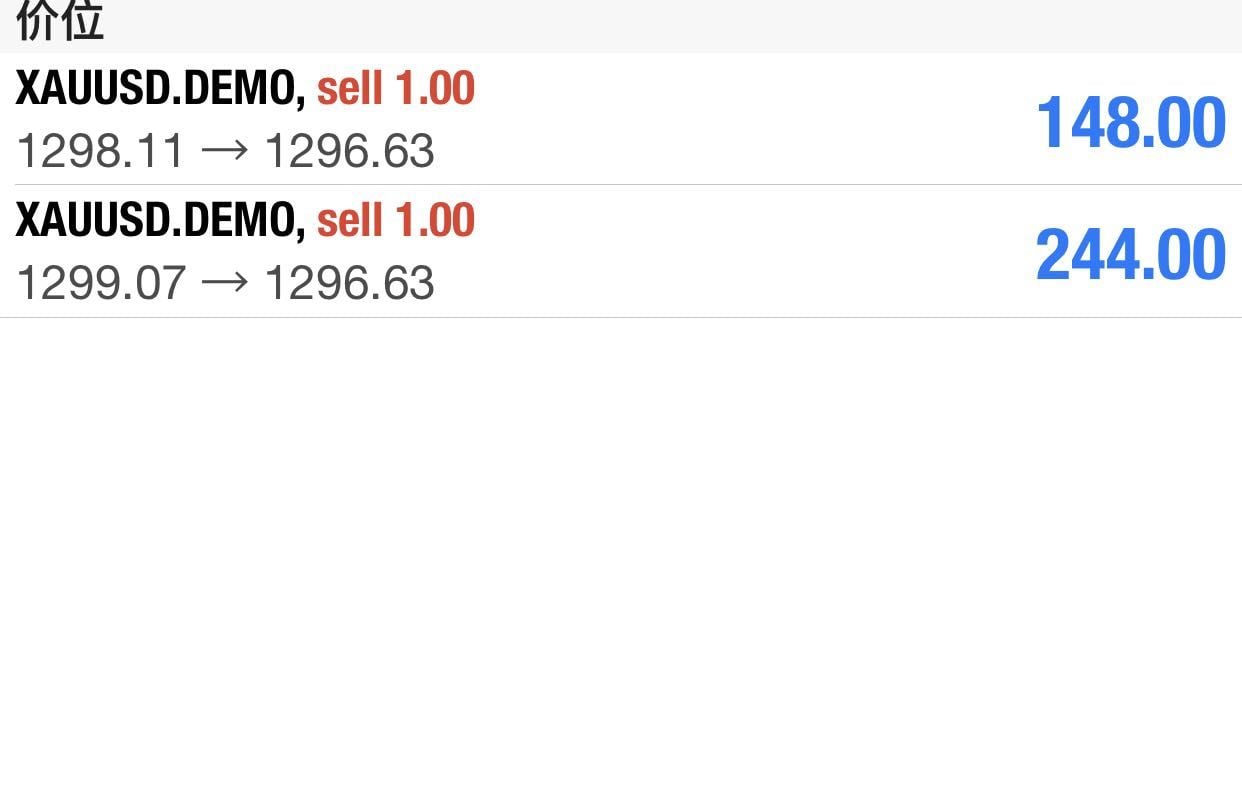Click the arrow after 1299.07
Image resolution: width=1242 pixels, height=810 pixels.
[224, 283]
